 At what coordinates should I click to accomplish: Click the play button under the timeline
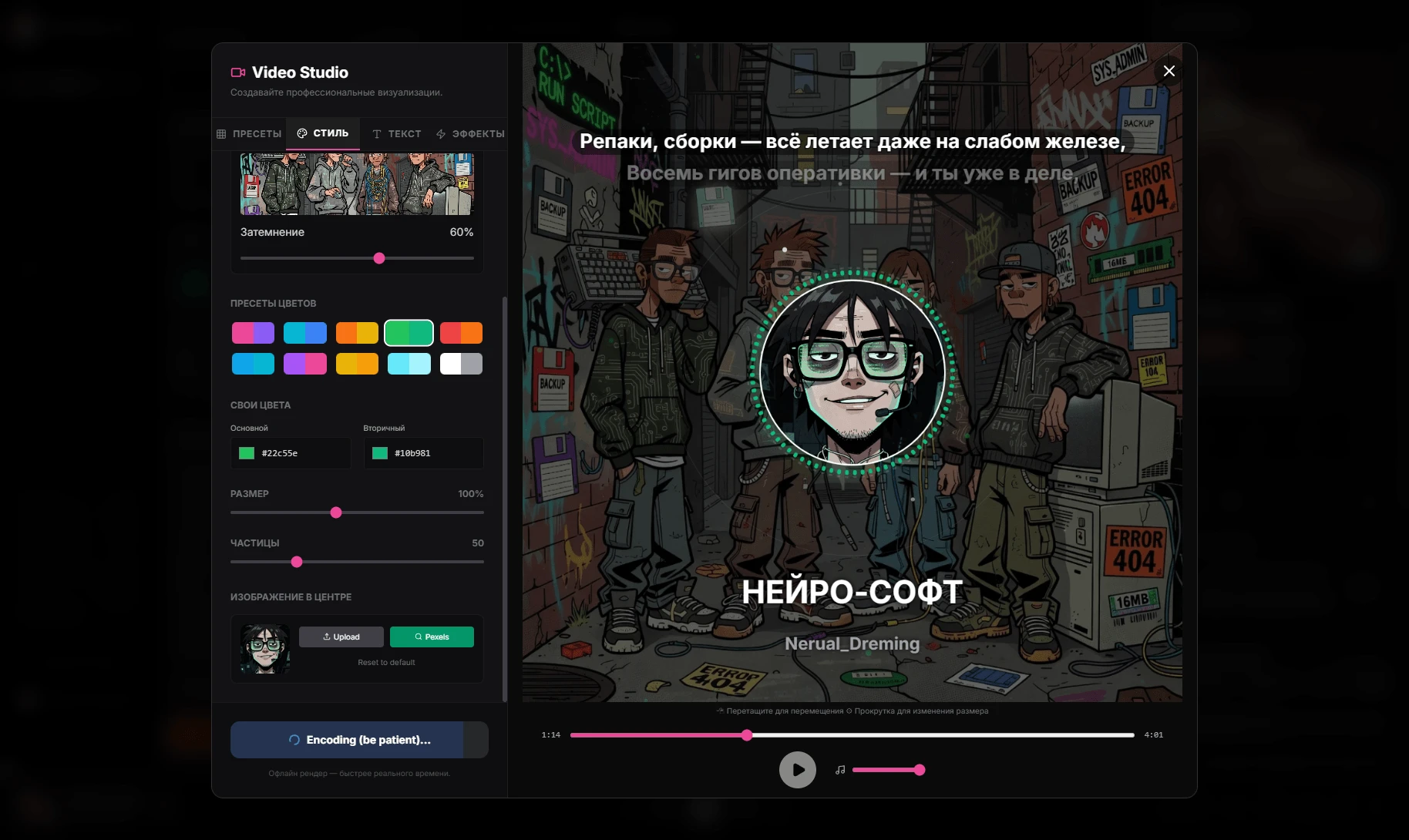[798, 770]
